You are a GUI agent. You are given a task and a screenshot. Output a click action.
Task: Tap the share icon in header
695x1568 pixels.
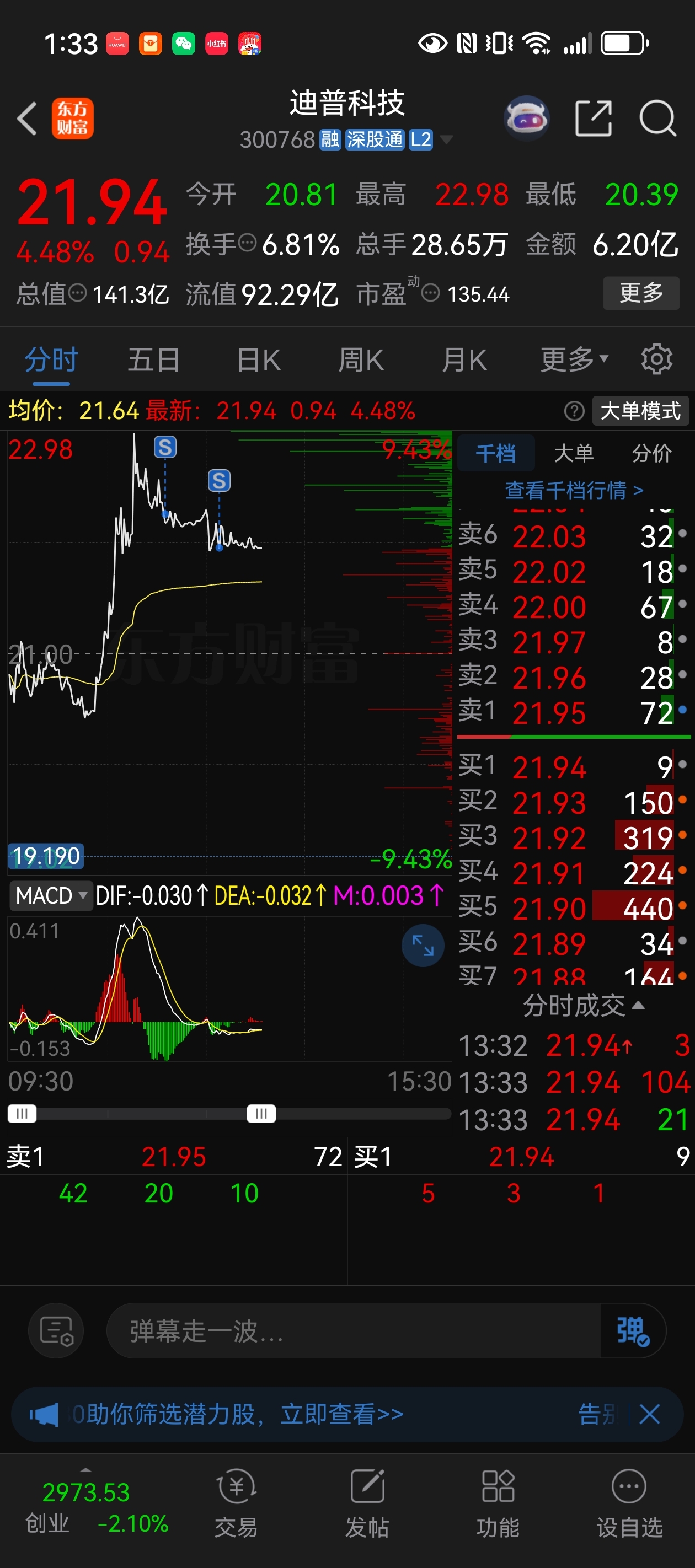[x=594, y=118]
